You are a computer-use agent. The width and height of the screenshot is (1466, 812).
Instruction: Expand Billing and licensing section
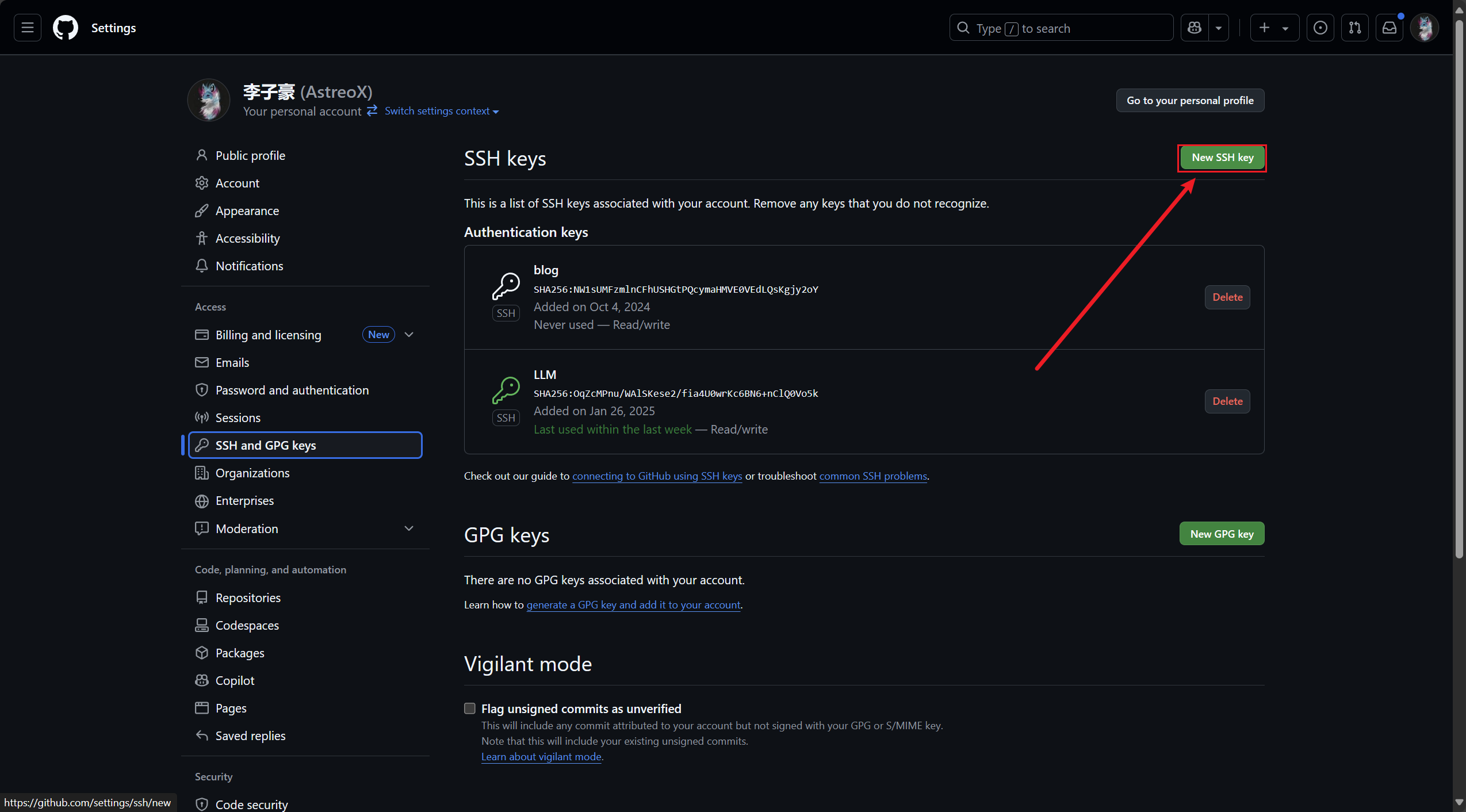point(409,335)
